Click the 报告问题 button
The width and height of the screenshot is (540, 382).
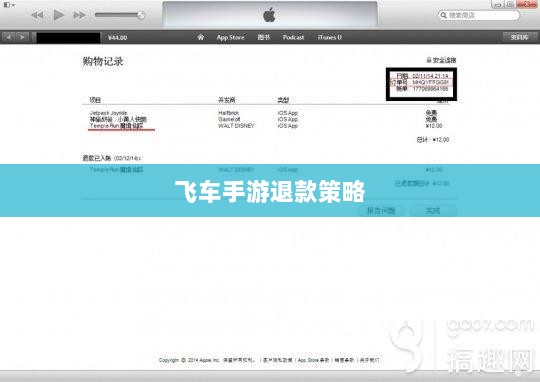381,210
